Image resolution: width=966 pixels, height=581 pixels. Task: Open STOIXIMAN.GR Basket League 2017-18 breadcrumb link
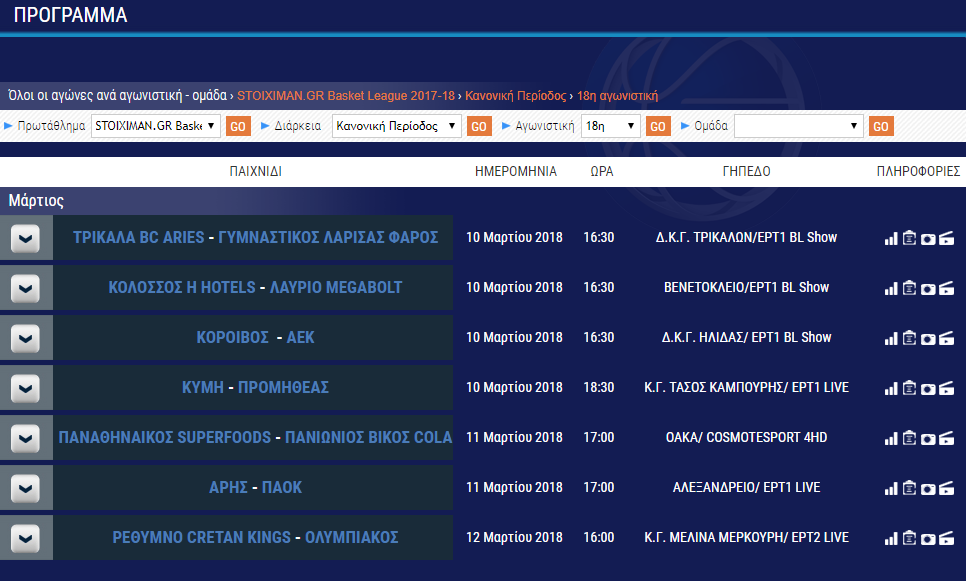(346, 95)
